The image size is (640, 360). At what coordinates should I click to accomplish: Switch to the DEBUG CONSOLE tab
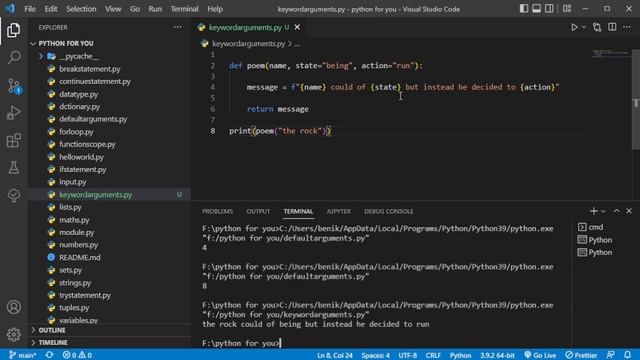389,211
